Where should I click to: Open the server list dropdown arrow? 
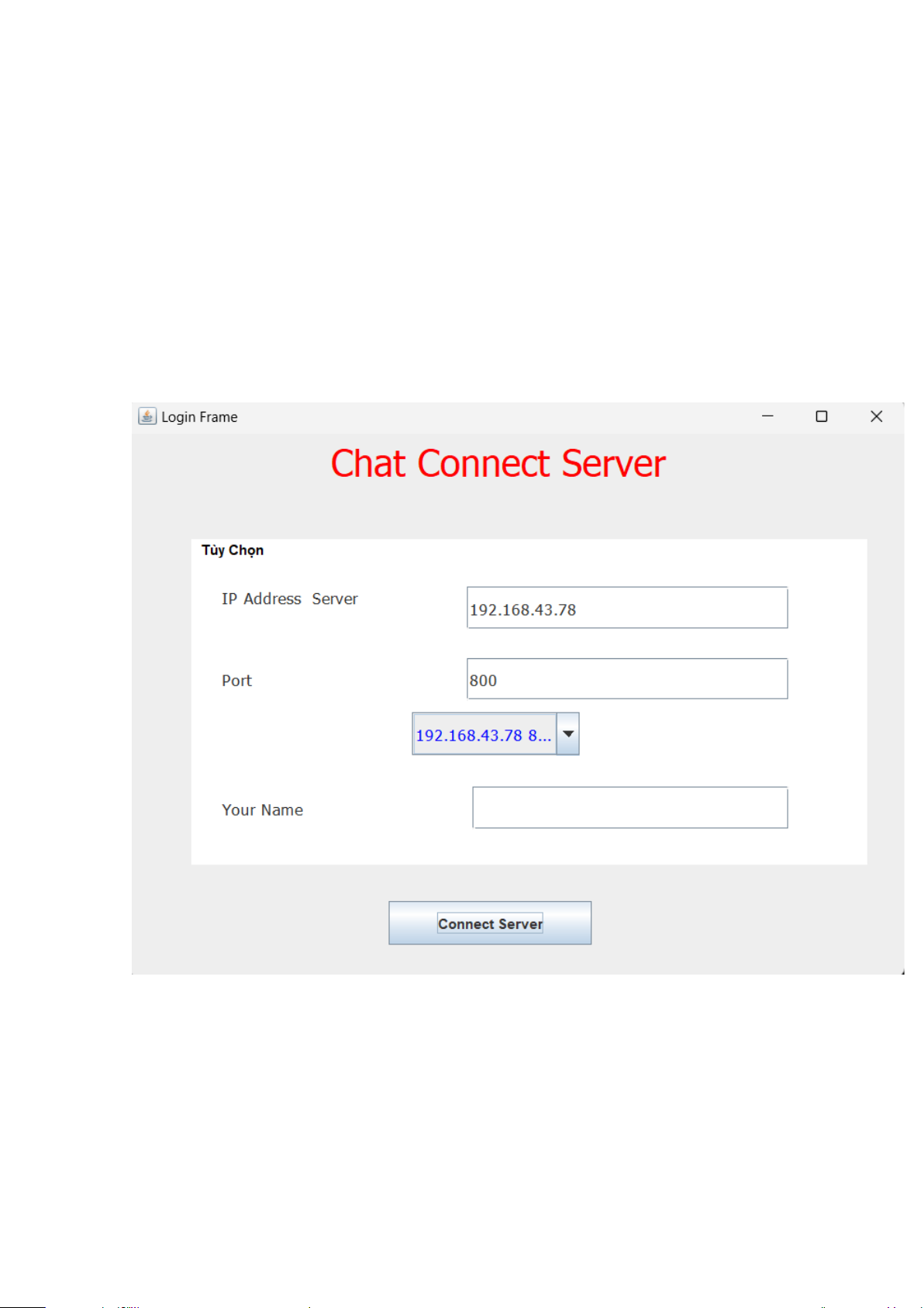(x=568, y=734)
